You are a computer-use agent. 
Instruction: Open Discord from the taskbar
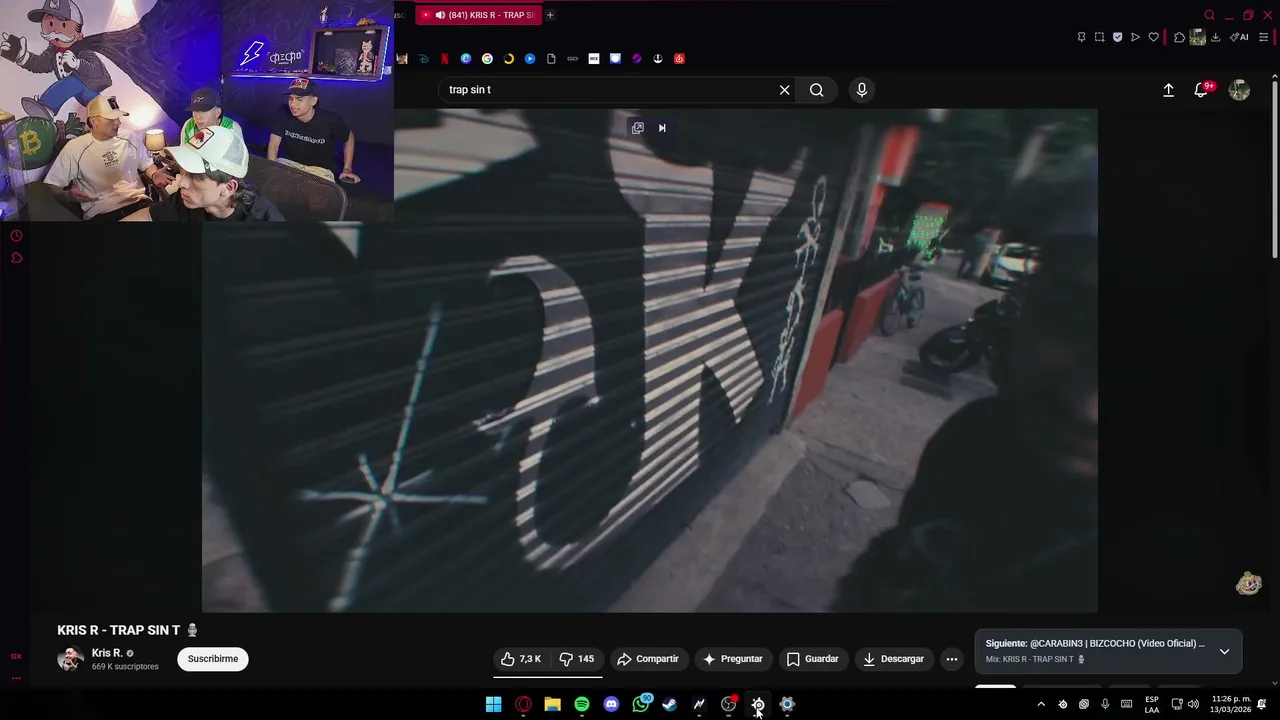pyautogui.click(x=611, y=705)
